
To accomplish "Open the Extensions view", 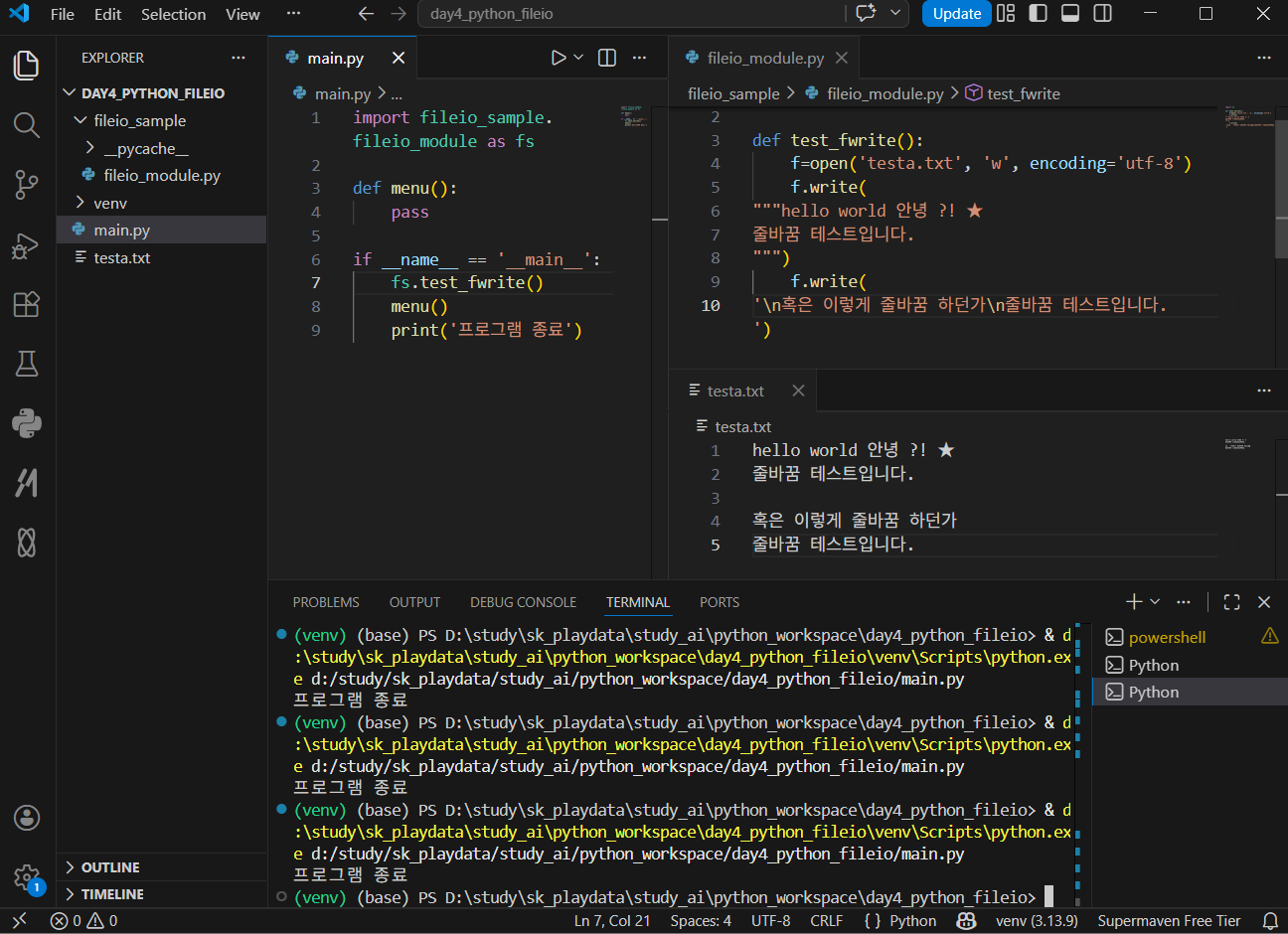I will [x=27, y=304].
